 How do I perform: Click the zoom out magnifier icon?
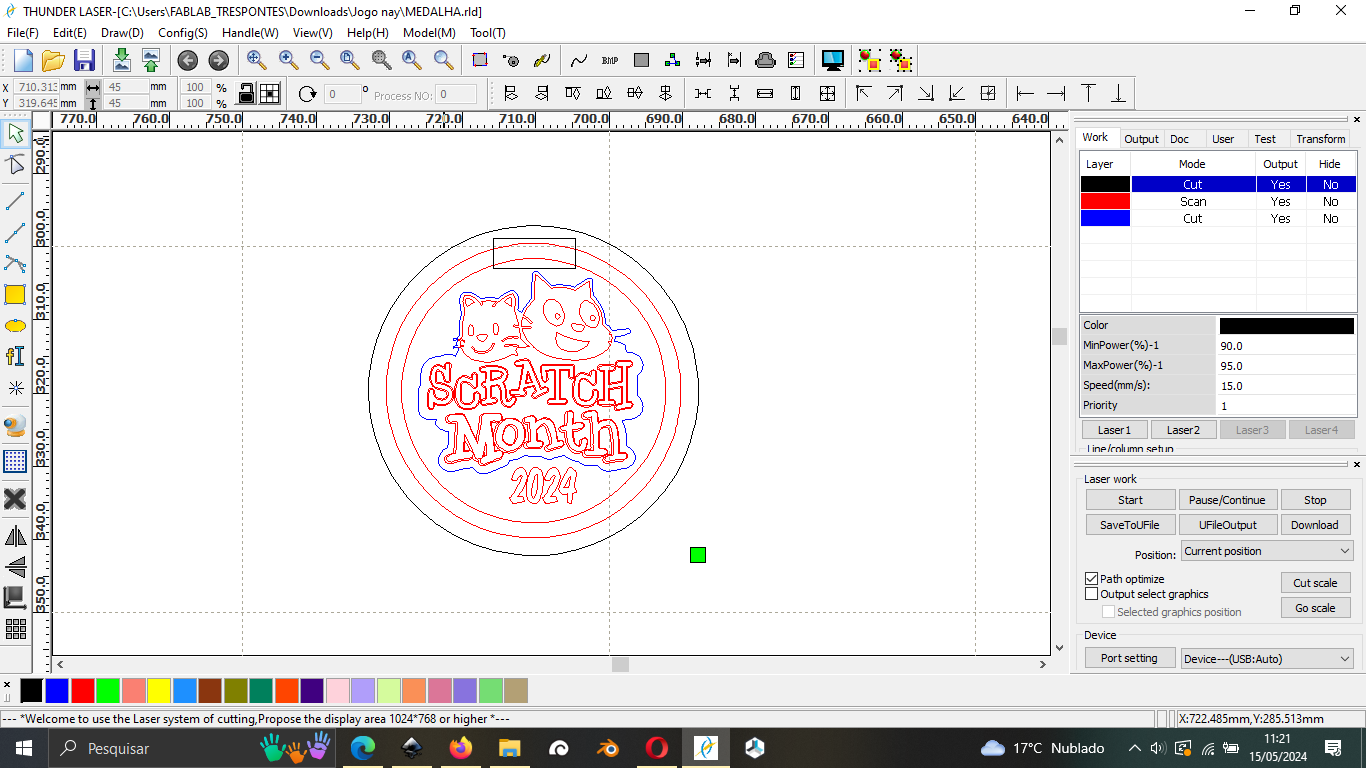click(x=319, y=60)
